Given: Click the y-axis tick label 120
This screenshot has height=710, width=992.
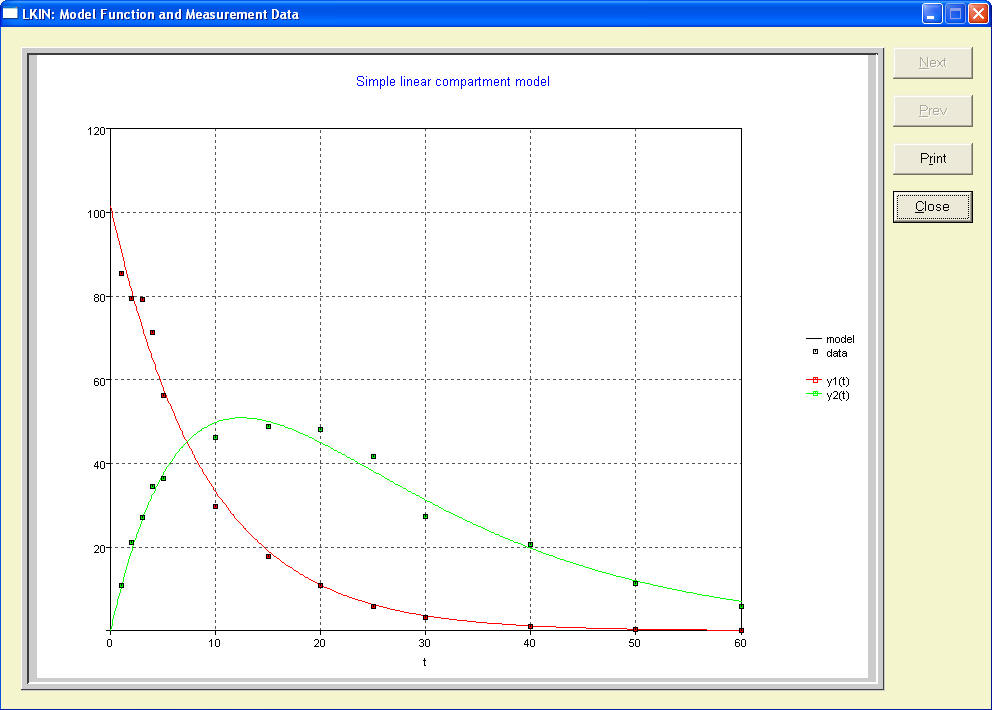Looking at the screenshot, I should [x=97, y=130].
